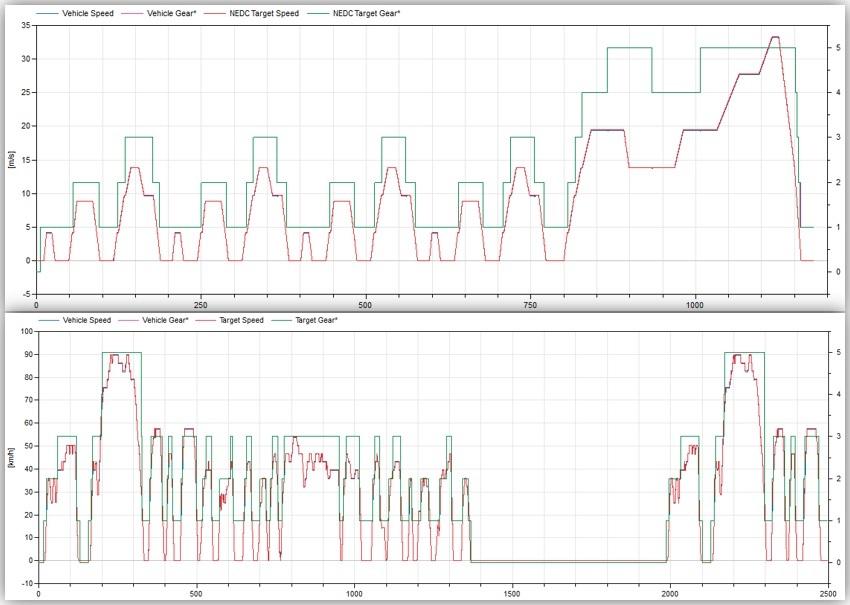Click tick label 35 on m/s axis
The width and height of the screenshot is (850, 605).
(25, 25)
